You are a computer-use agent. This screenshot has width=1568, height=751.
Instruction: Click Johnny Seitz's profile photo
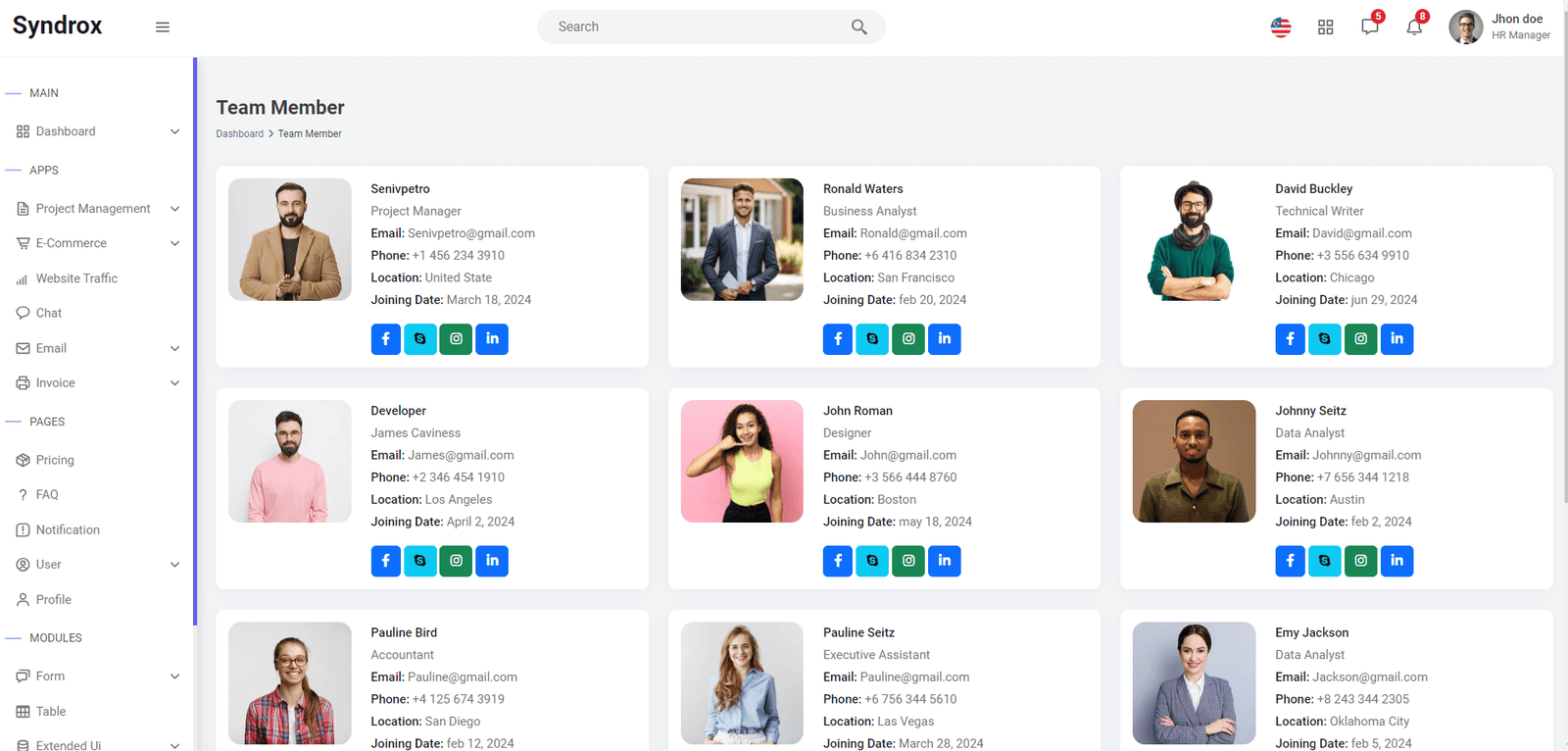[1194, 461]
